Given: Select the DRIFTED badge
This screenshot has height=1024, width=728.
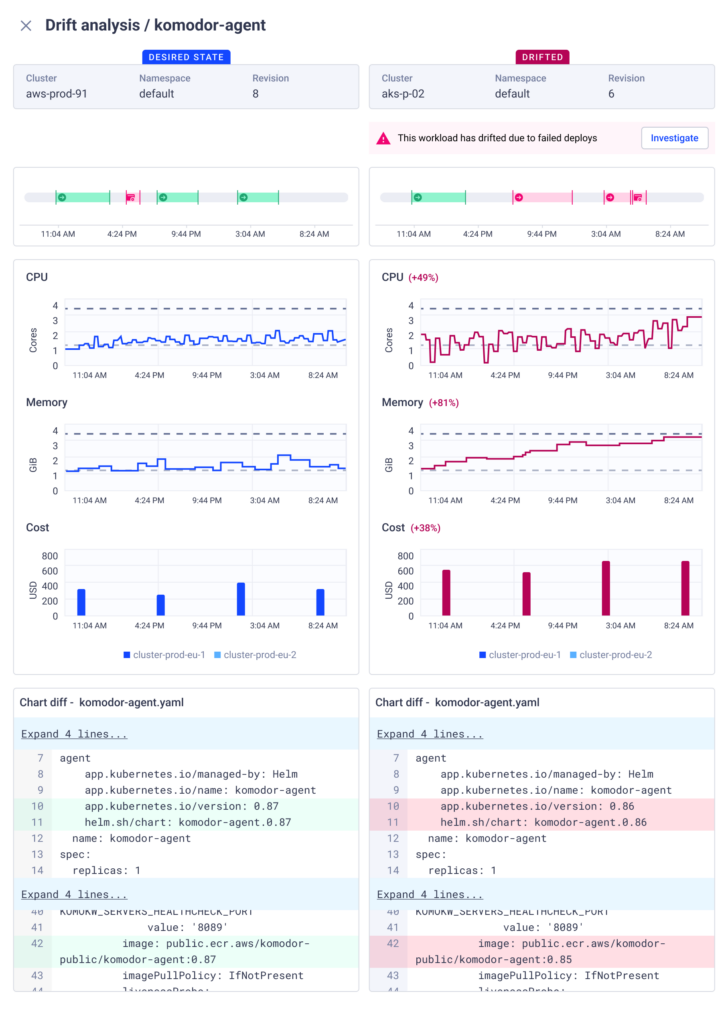Looking at the screenshot, I should [542, 57].
